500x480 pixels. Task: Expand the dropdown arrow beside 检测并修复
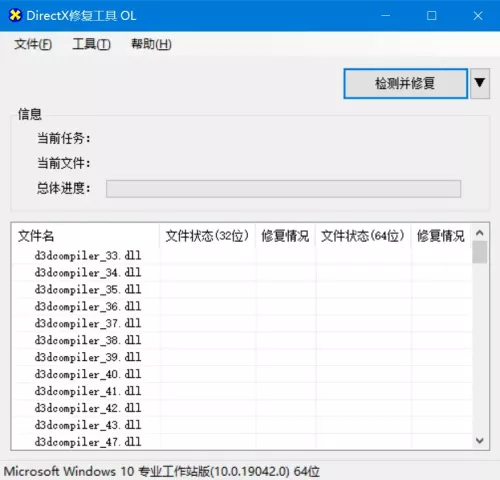click(480, 83)
